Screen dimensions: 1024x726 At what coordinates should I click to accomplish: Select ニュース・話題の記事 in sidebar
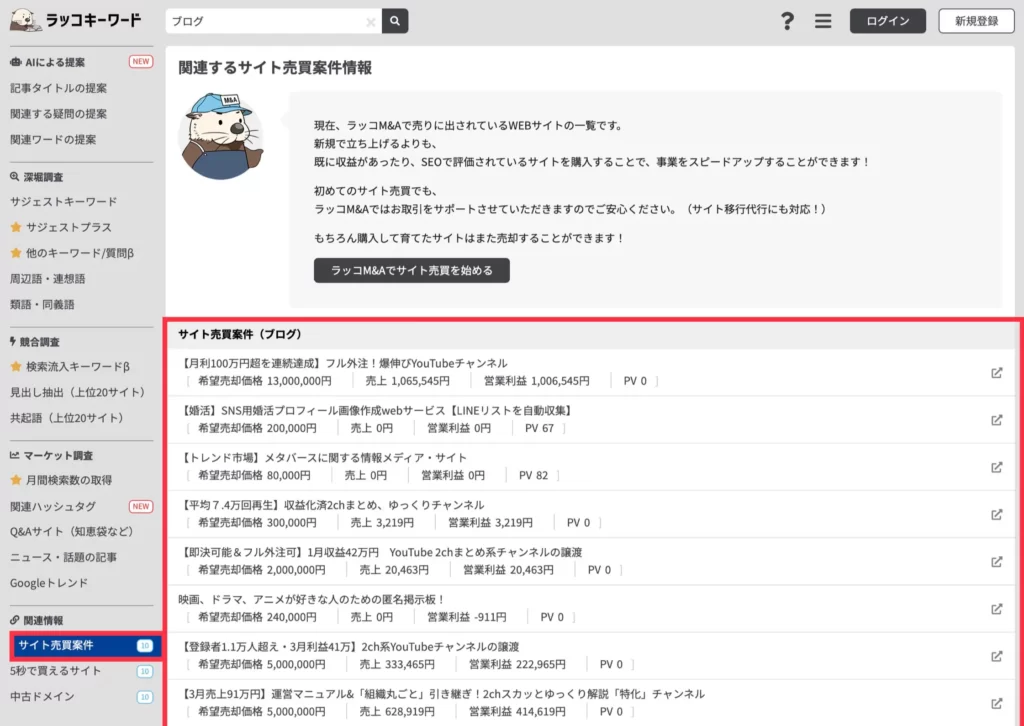tap(63, 558)
